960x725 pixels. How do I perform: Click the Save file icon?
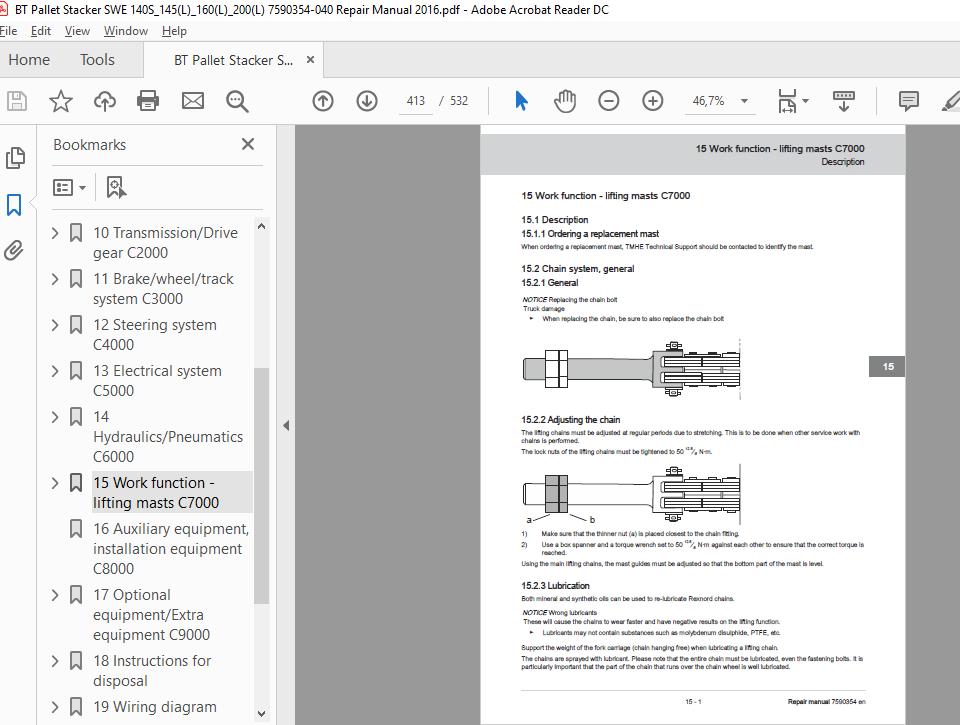pyautogui.click(x=17, y=101)
